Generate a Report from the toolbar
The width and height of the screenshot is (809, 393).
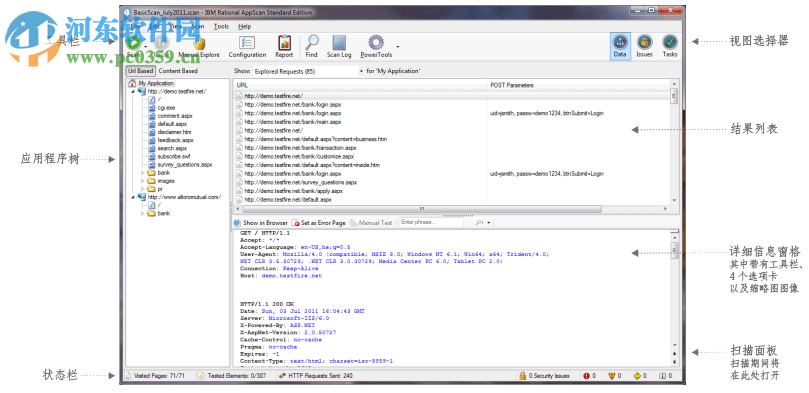click(x=284, y=47)
